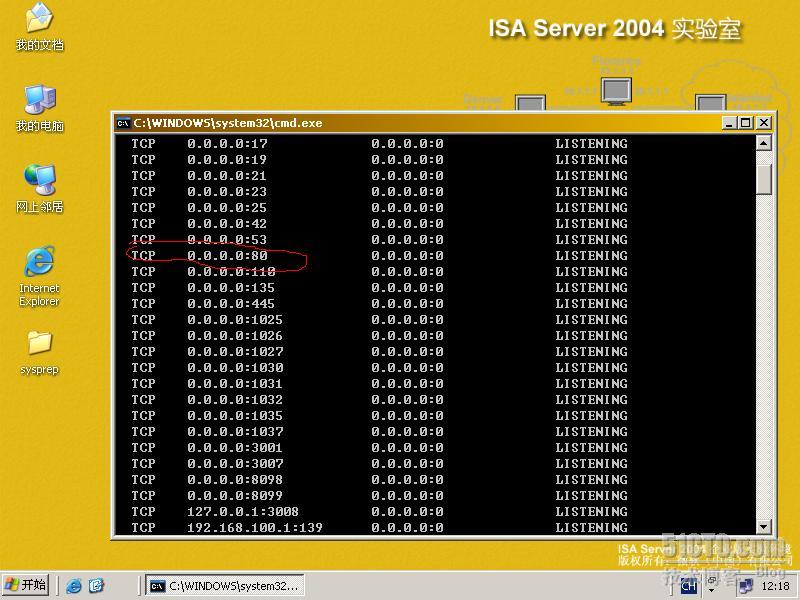Click the scrollbar down arrow in cmd window
The image size is (800, 600).
click(763, 527)
